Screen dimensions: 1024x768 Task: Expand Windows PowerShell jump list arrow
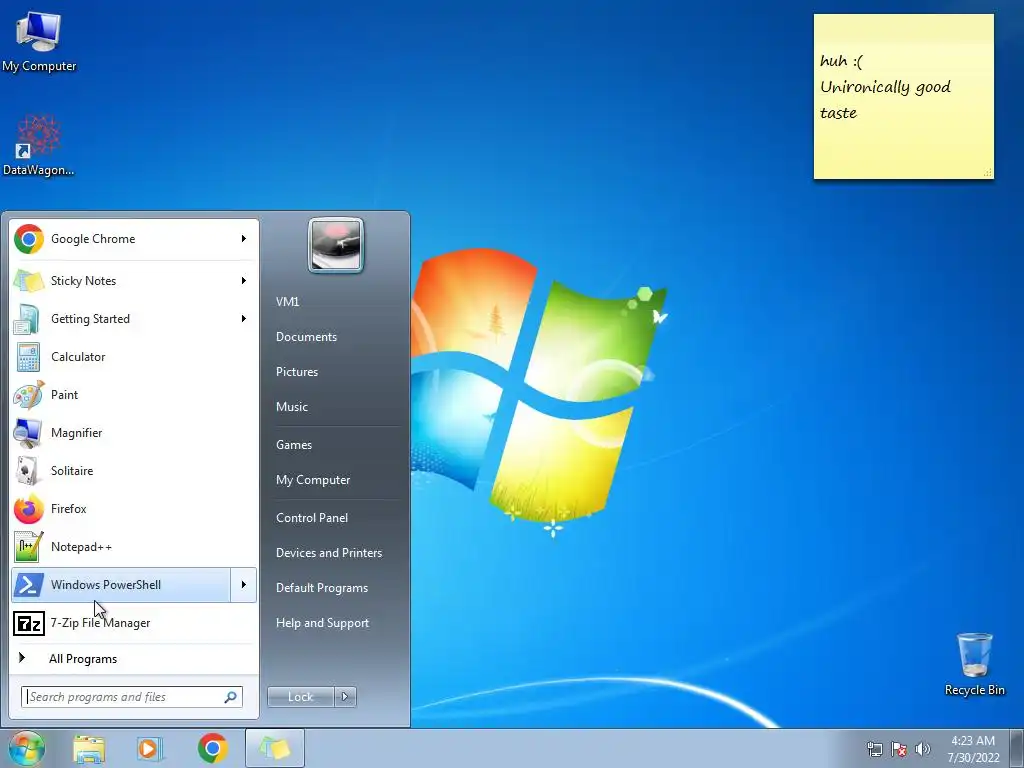coord(244,584)
